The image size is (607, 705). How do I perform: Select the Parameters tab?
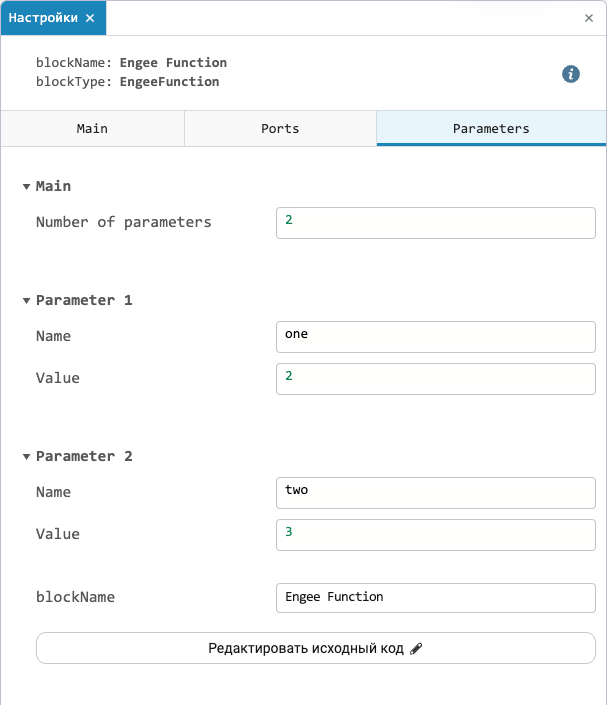pyautogui.click(x=491, y=129)
